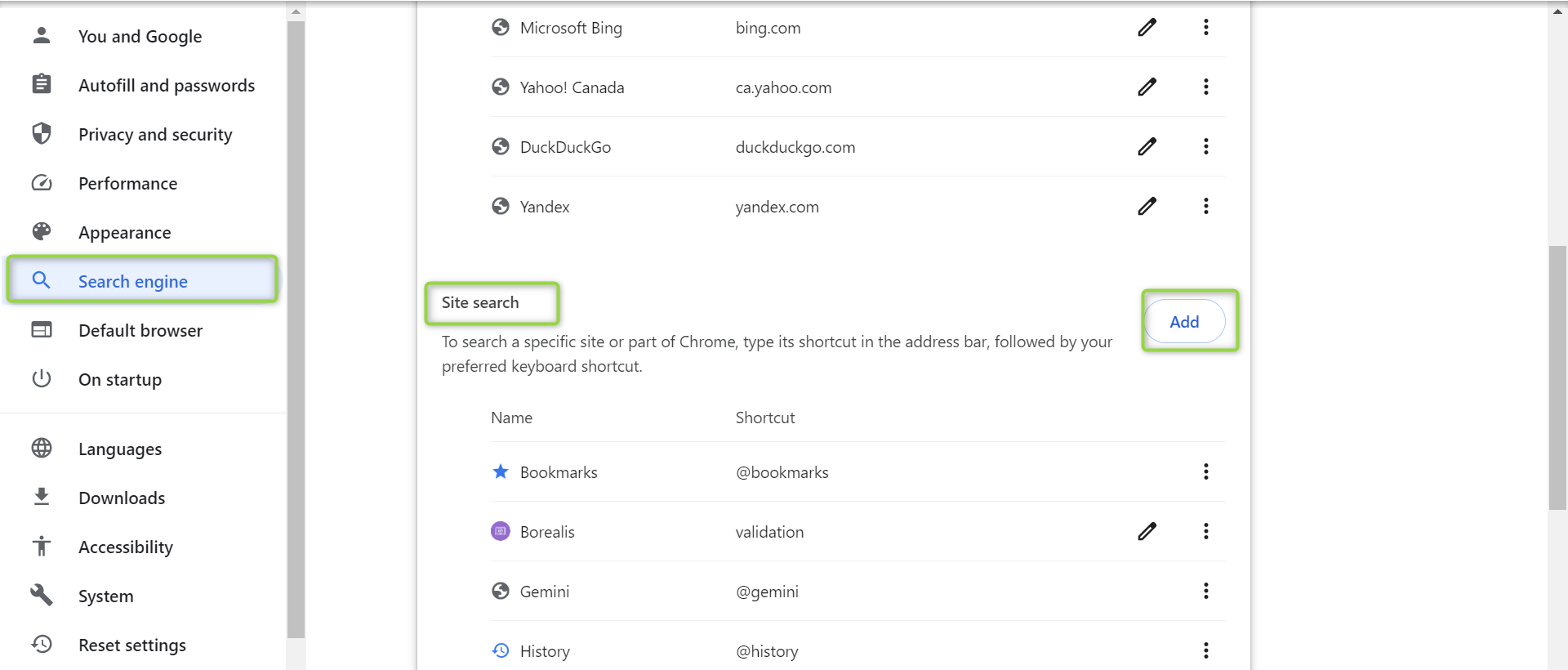Open the three-dot menu for Microsoft Bing
Image resolution: width=1568 pixels, height=670 pixels.
click(1205, 28)
